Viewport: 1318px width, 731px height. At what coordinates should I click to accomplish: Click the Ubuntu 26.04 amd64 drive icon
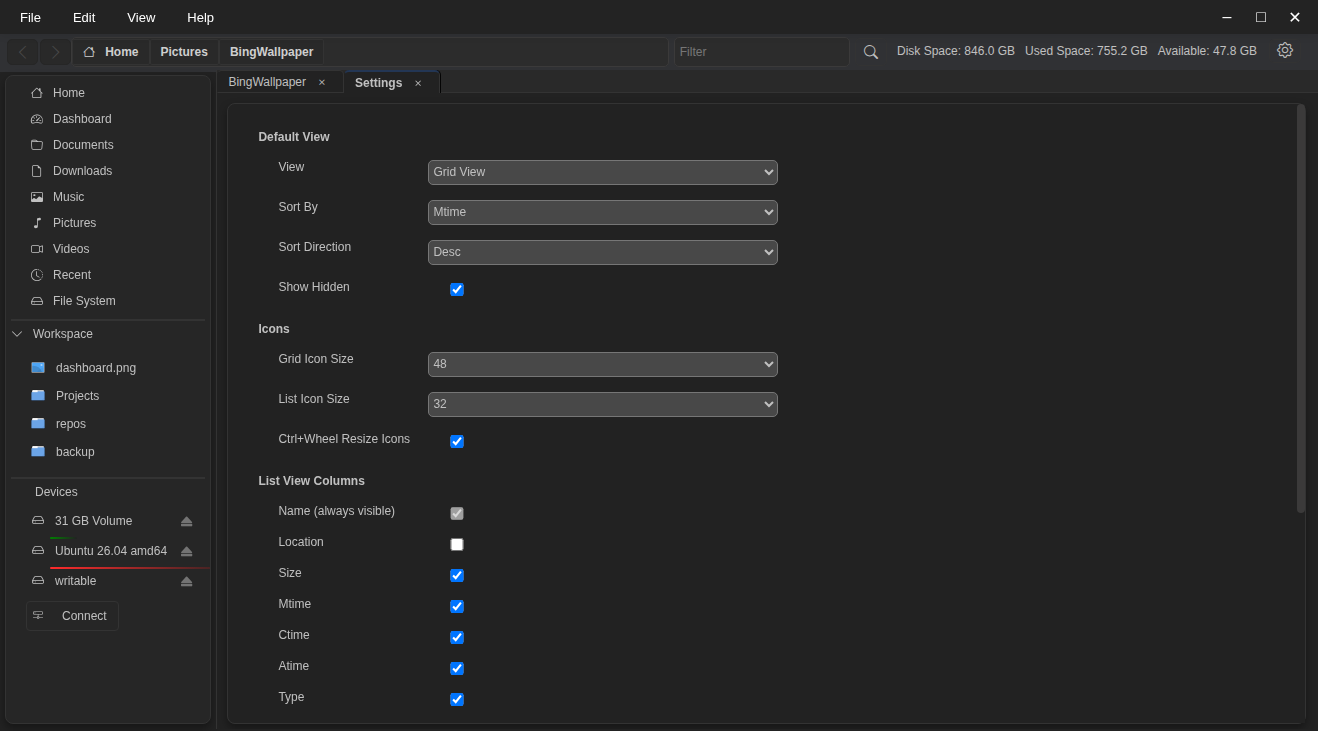(38, 551)
